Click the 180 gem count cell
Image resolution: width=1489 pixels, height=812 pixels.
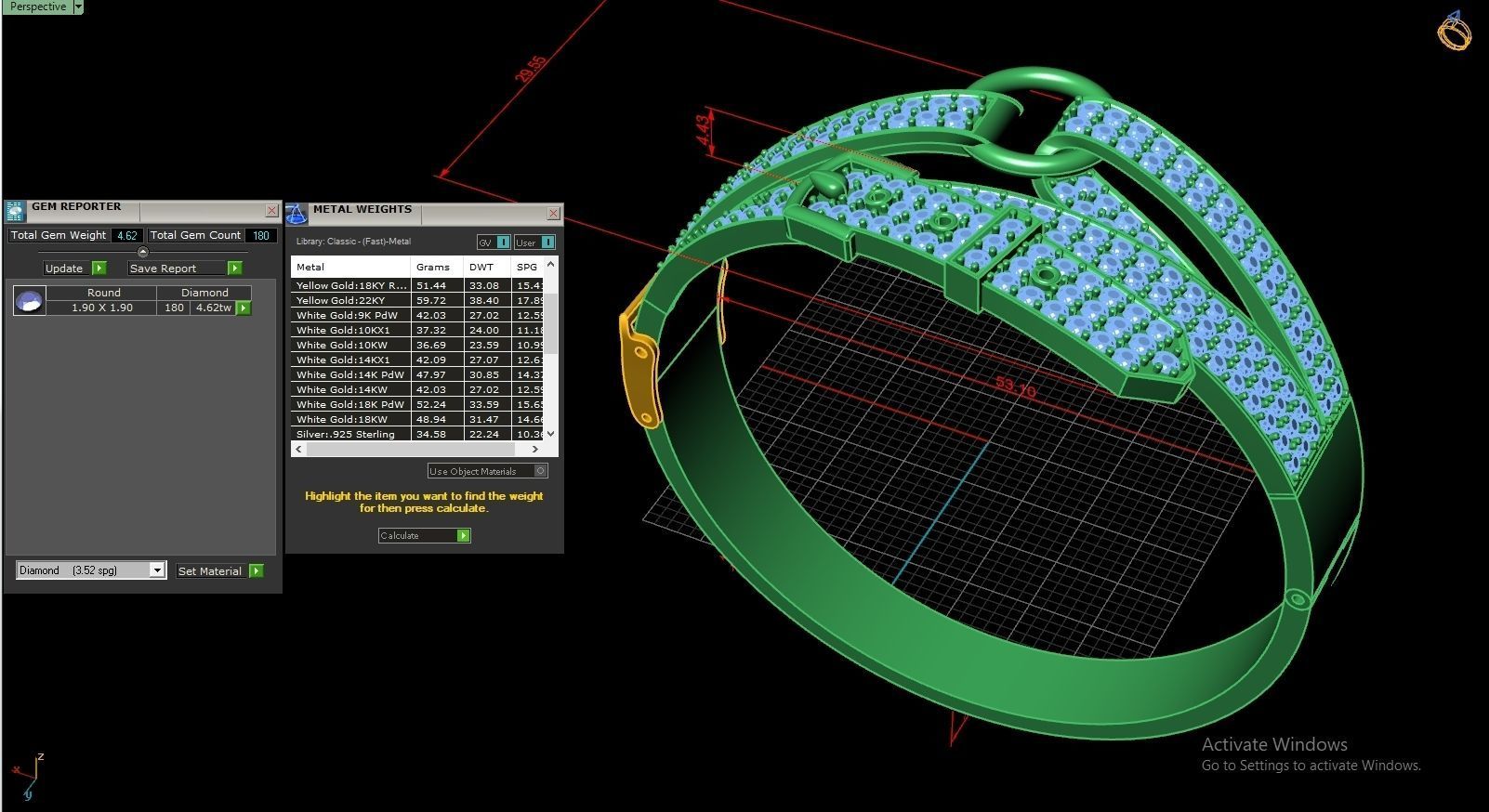point(174,308)
